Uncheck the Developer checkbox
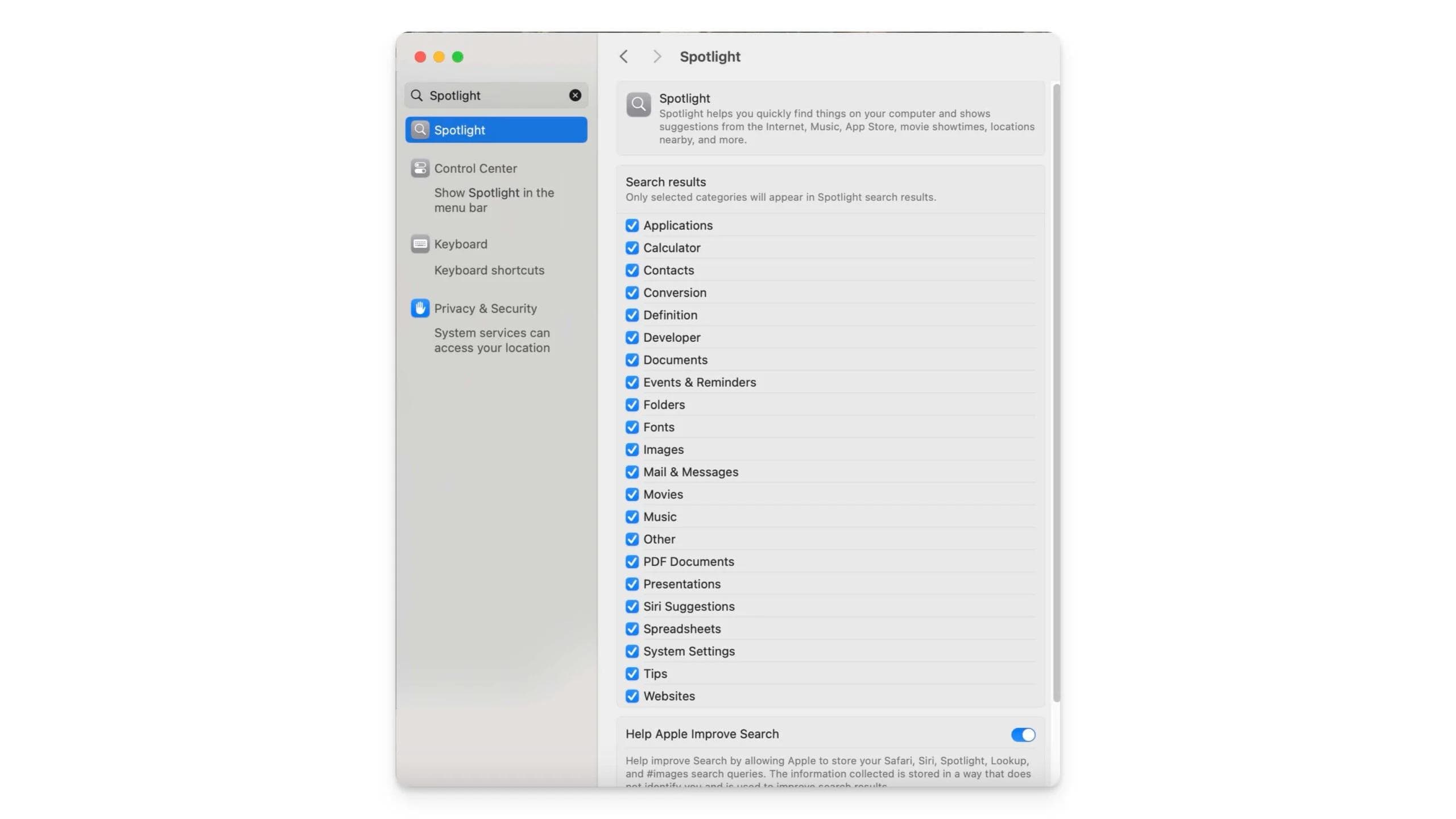 point(632,337)
